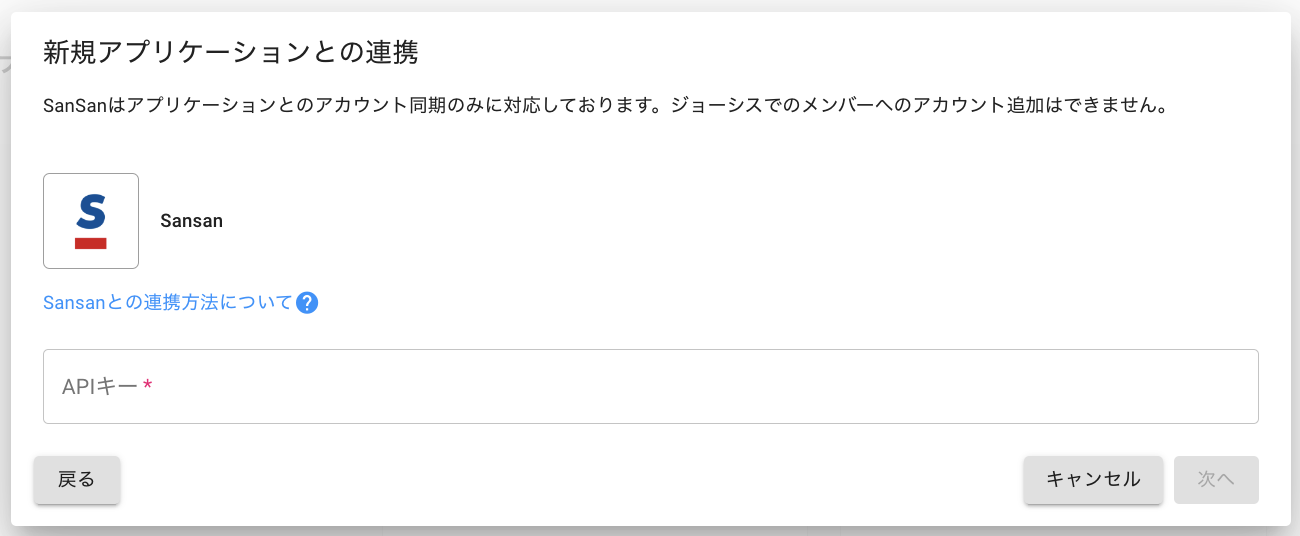Click the red bar in the Sansan logo

pyautogui.click(x=91, y=243)
